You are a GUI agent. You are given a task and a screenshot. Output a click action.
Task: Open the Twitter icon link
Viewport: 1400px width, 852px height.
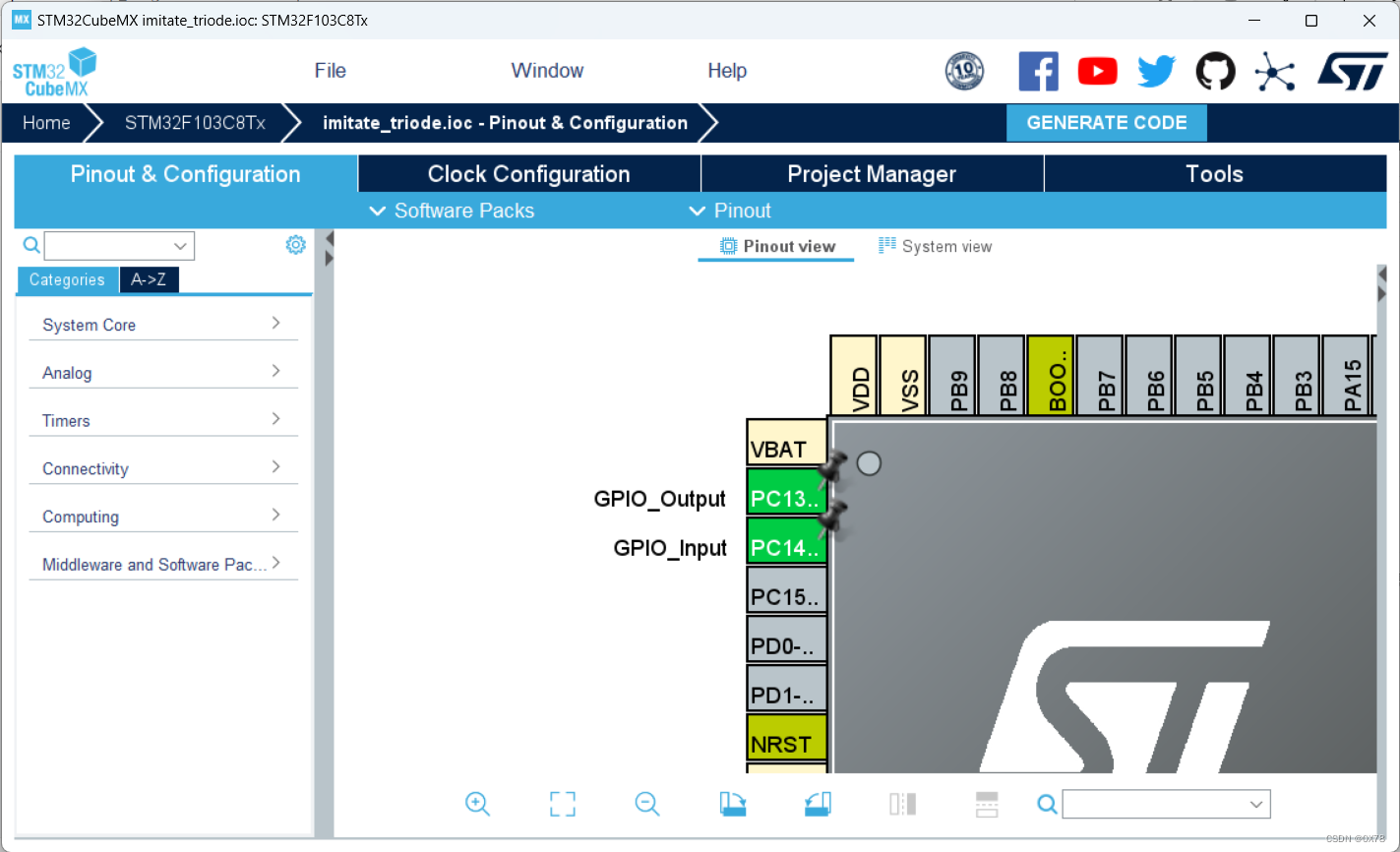point(1156,72)
